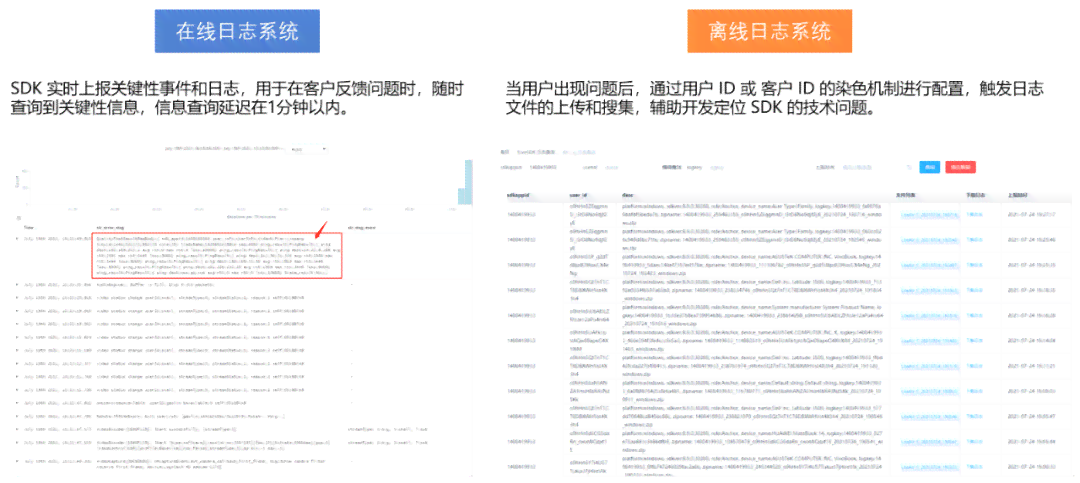
Task: Open the Auto interval dropdown above the histogram
Action: coord(309,149)
